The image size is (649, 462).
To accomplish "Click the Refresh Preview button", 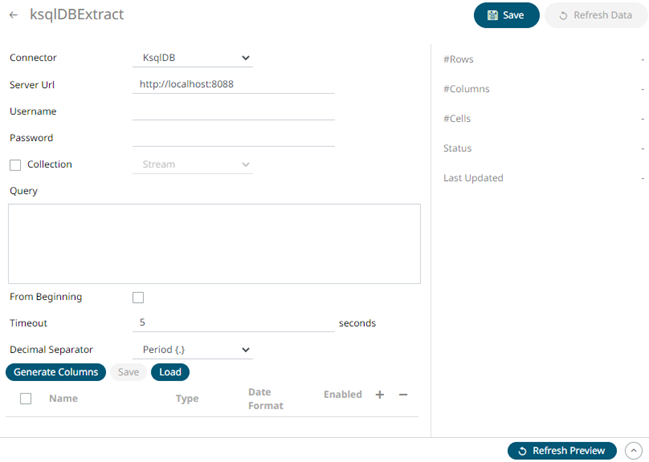I will 562,451.
